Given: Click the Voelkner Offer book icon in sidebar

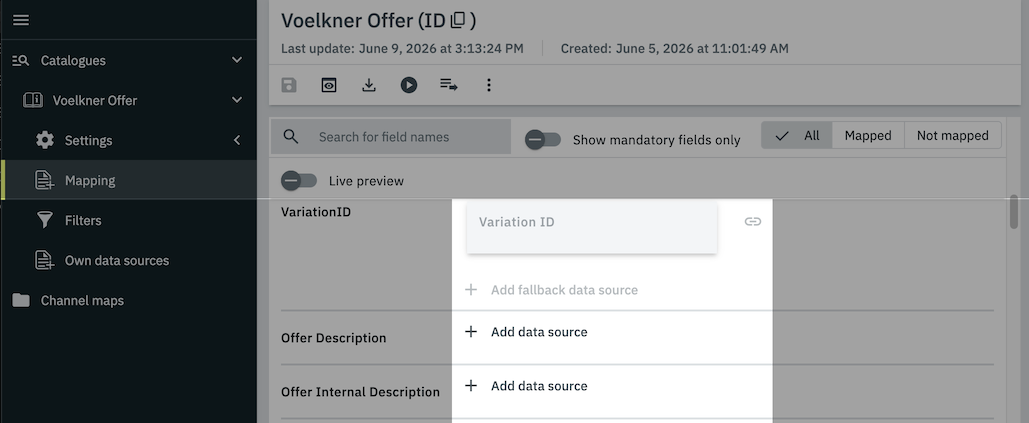Looking at the screenshot, I should click(x=33, y=100).
